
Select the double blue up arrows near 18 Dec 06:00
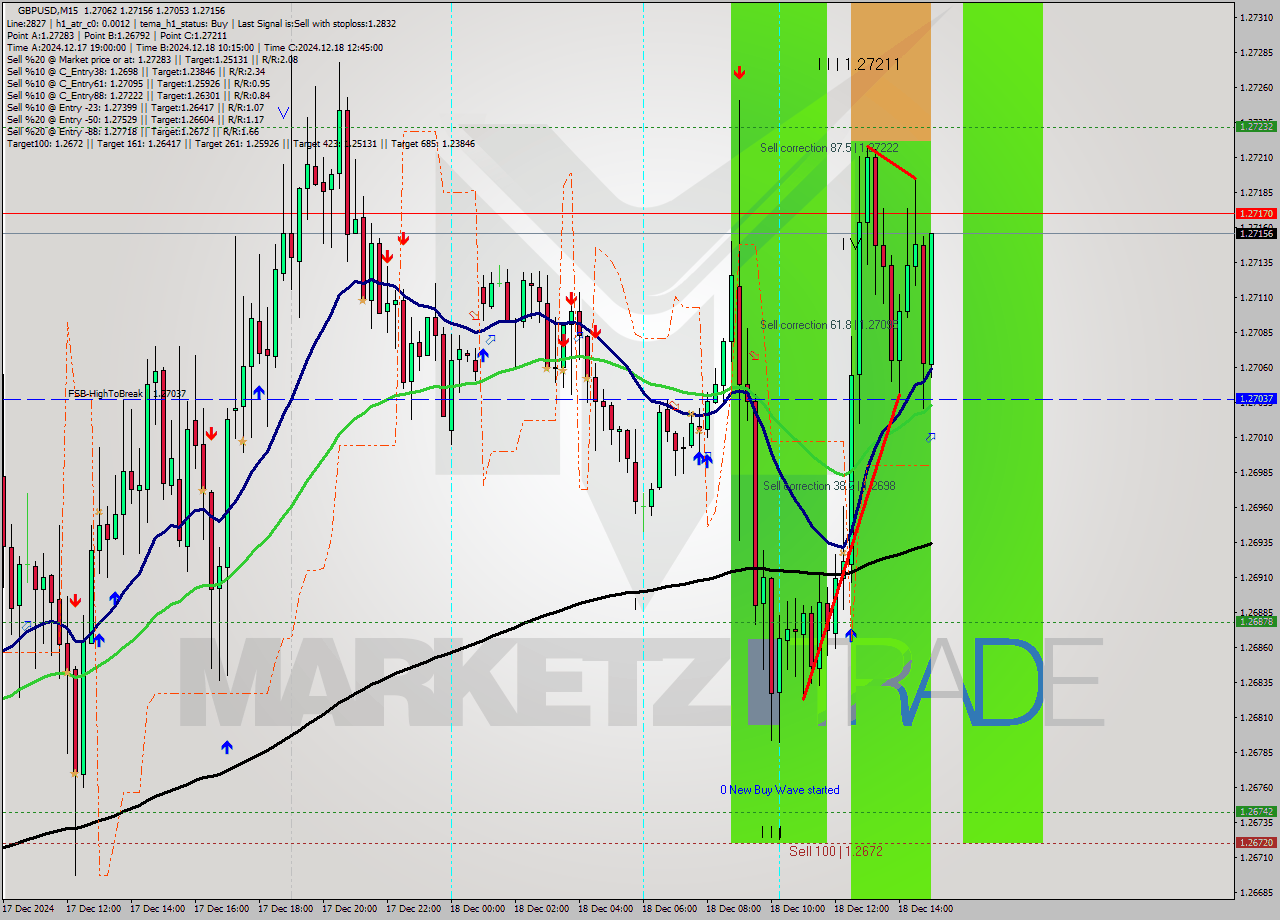coord(700,458)
